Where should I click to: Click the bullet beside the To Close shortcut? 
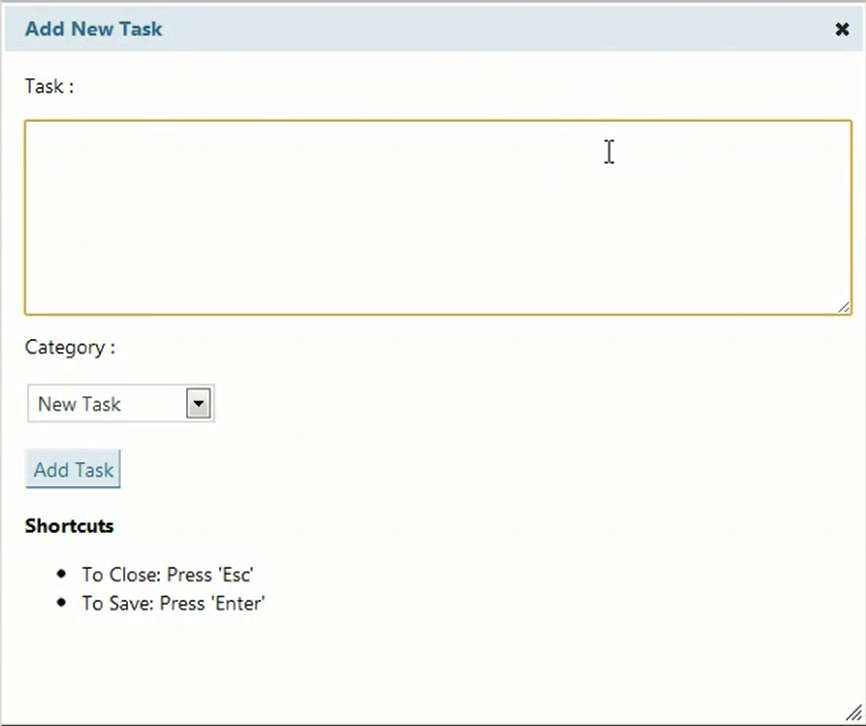[x=61, y=574]
